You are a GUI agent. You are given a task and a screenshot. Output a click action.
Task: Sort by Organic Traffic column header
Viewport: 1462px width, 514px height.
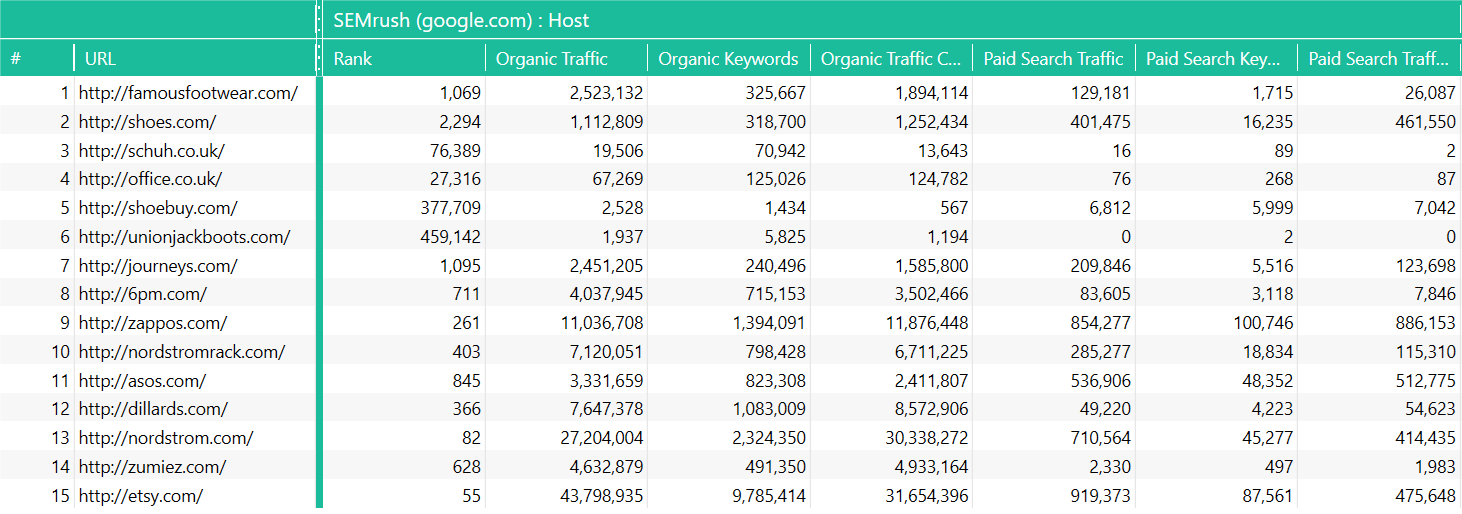566,59
